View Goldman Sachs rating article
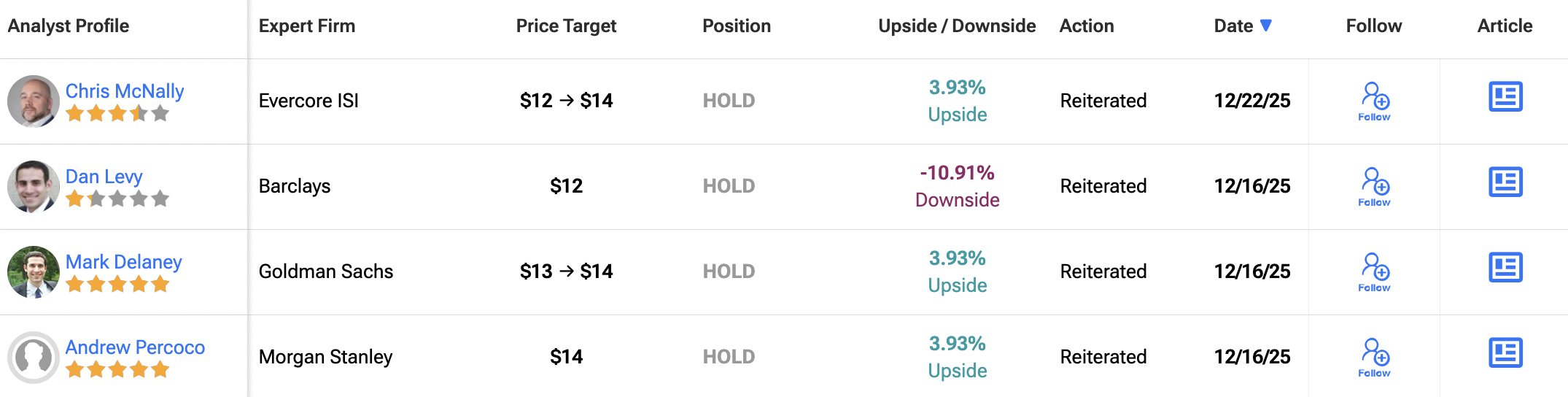 (1505, 268)
